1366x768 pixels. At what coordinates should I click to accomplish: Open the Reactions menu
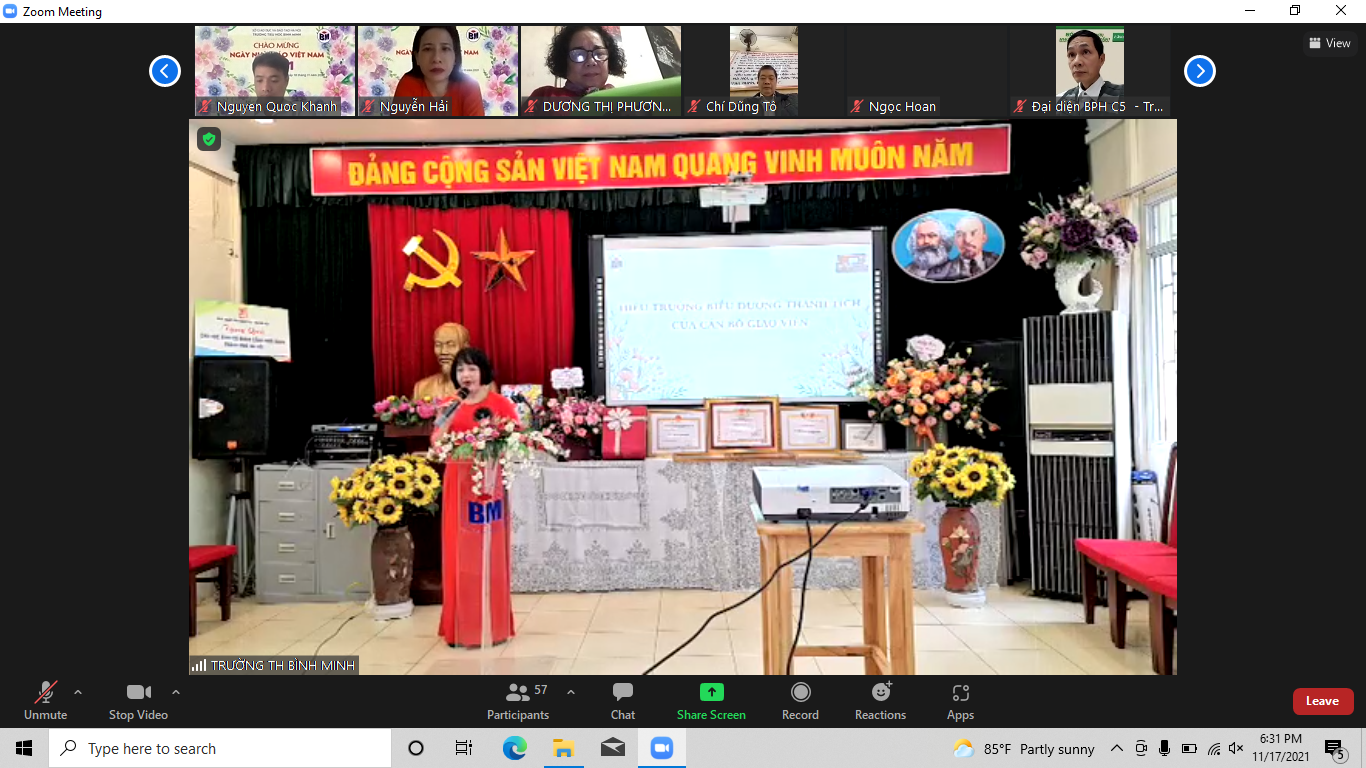tap(880, 701)
